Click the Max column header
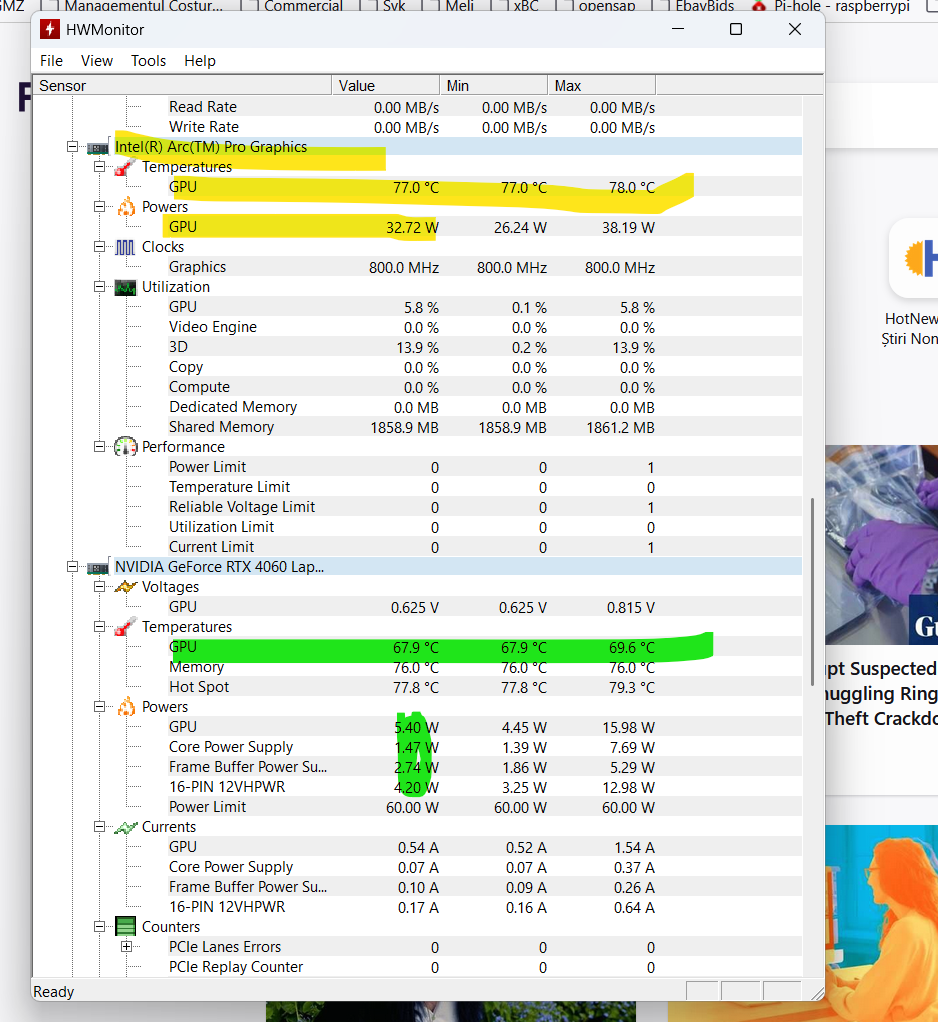 (601, 86)
